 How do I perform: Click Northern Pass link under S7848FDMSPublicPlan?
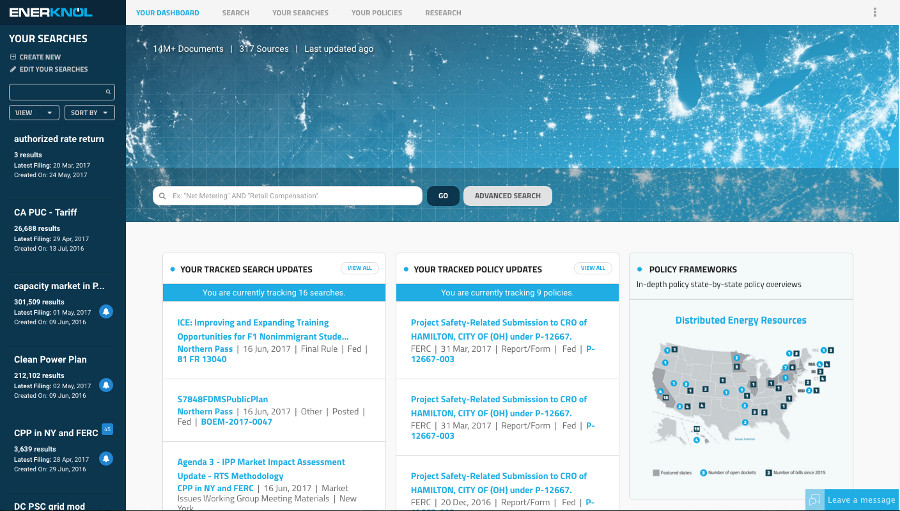point(205,412)
